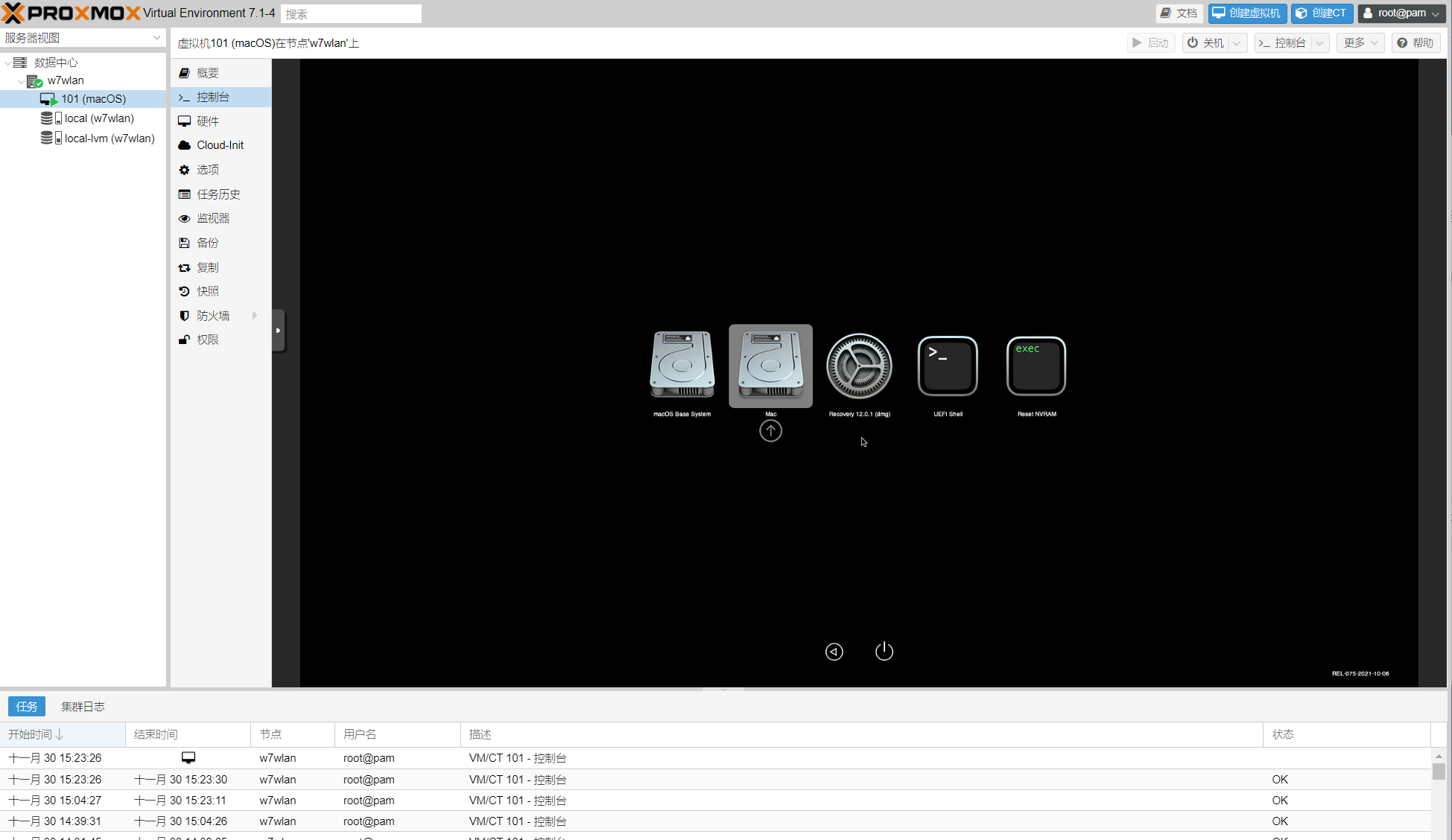
Task: Expand the 防火墙 submenu arrow
Action: point(256,316)
